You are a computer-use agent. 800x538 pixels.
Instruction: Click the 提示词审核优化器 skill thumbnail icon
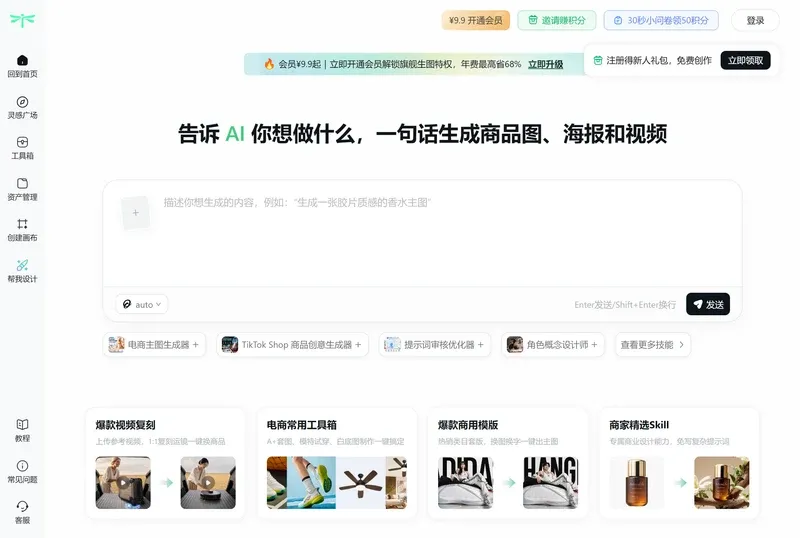[x=392, y=345]
